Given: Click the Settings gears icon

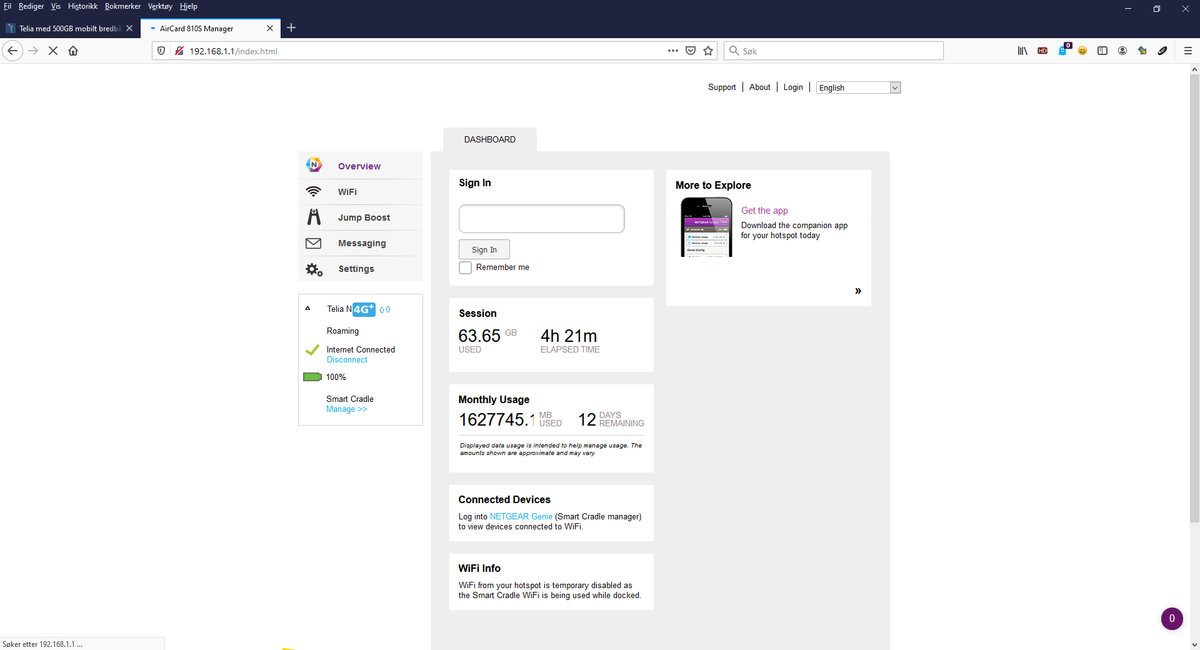Looking at the screenshot, I should coord(314,269).
